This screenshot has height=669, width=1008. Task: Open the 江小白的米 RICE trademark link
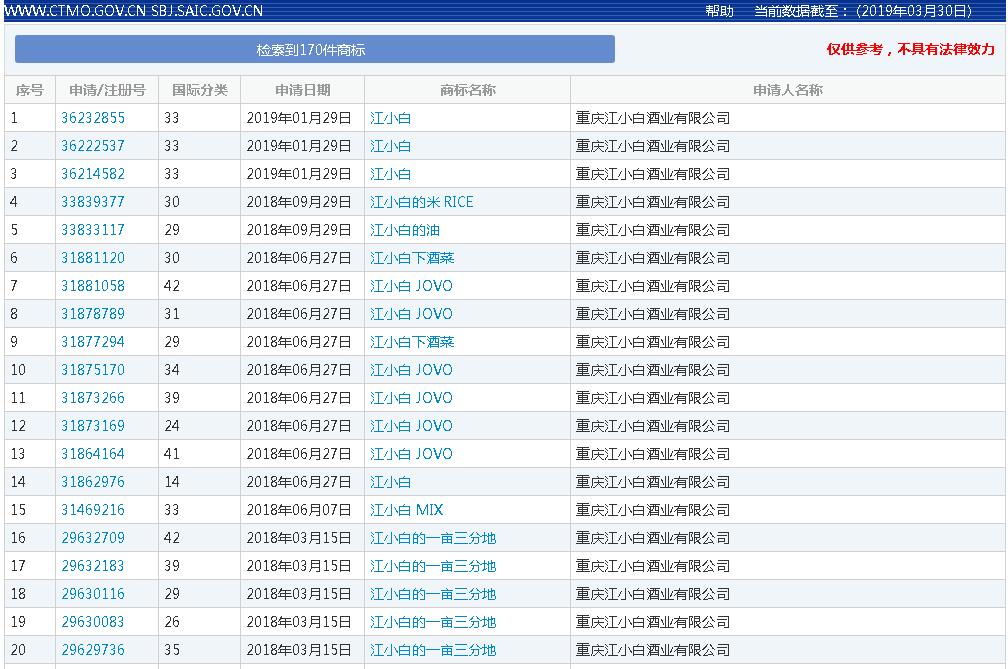pos(422,202)
